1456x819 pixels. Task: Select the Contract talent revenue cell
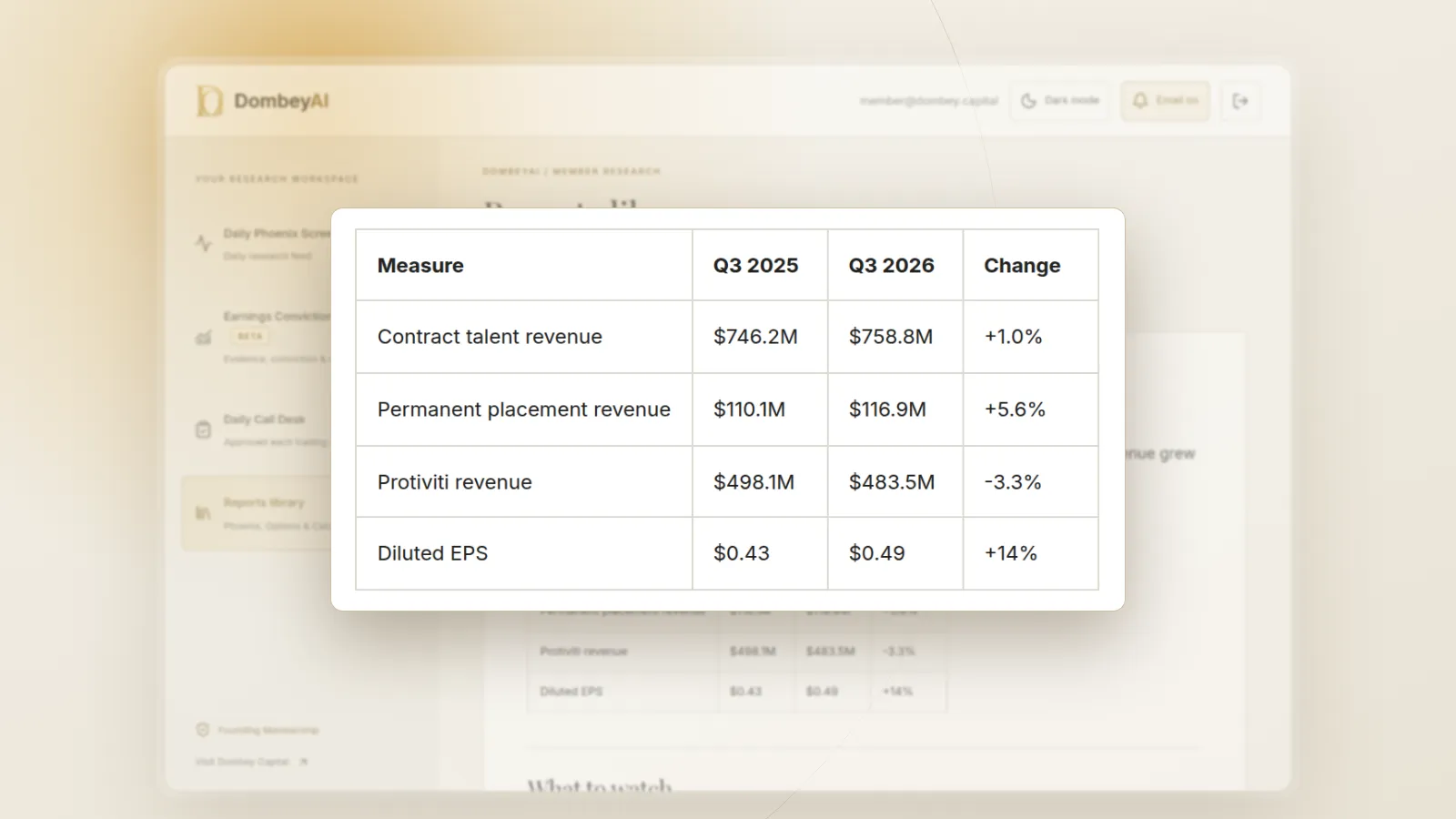click(x=524, y=337)
